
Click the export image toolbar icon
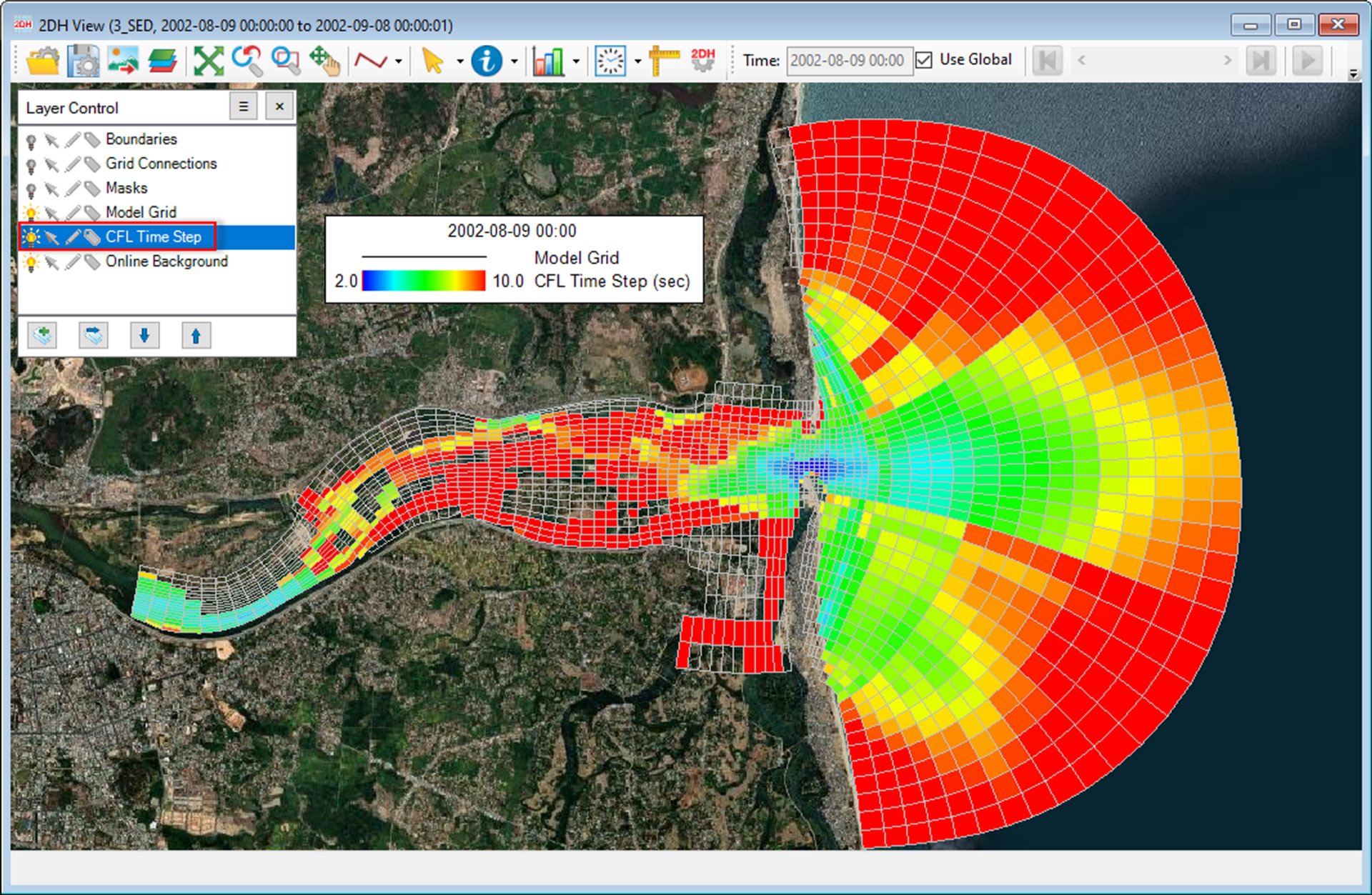(123, 61)
